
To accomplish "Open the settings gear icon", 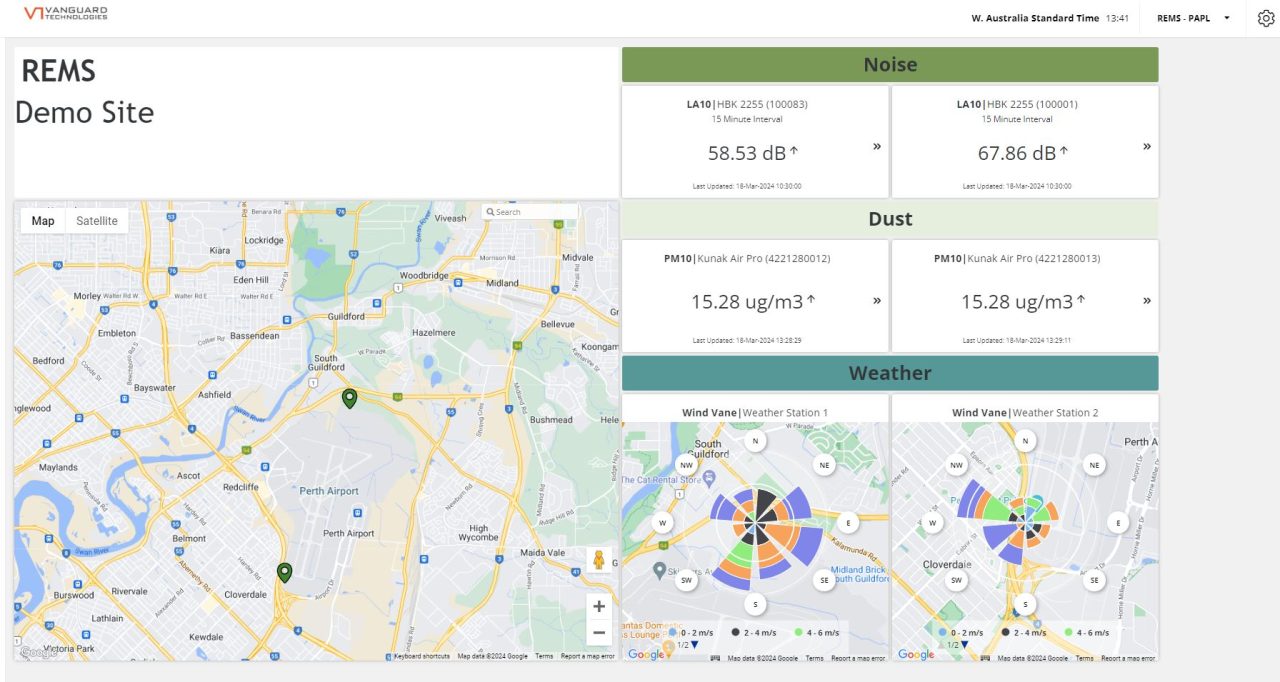I will tap(1267, 17).
